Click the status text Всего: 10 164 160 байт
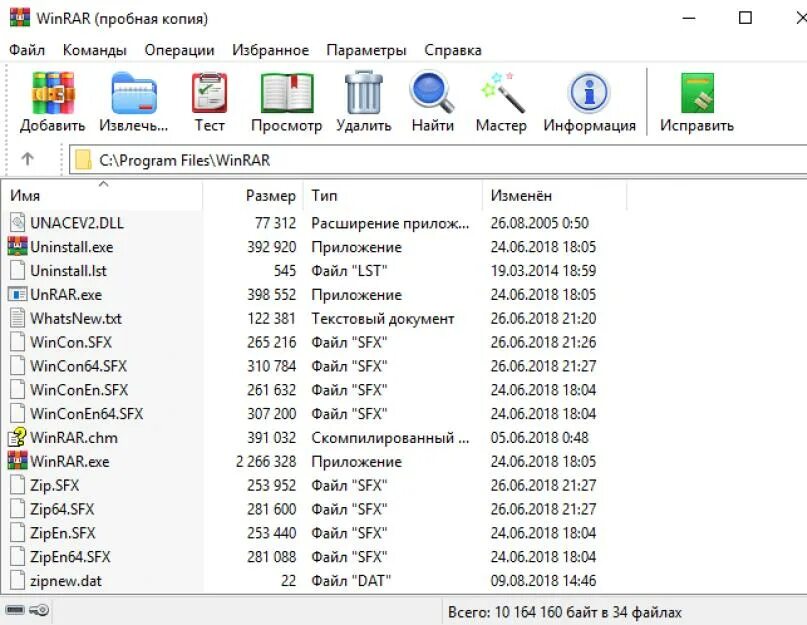Image resolution: width=807 pixels, height=625 pixels. coord(565,612)
